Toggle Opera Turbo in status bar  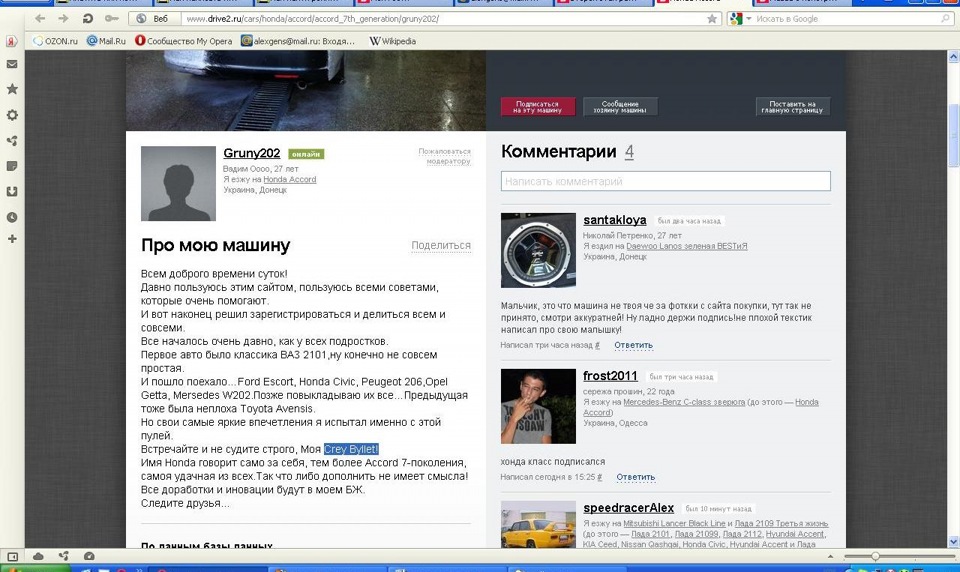tap(89, 556)
